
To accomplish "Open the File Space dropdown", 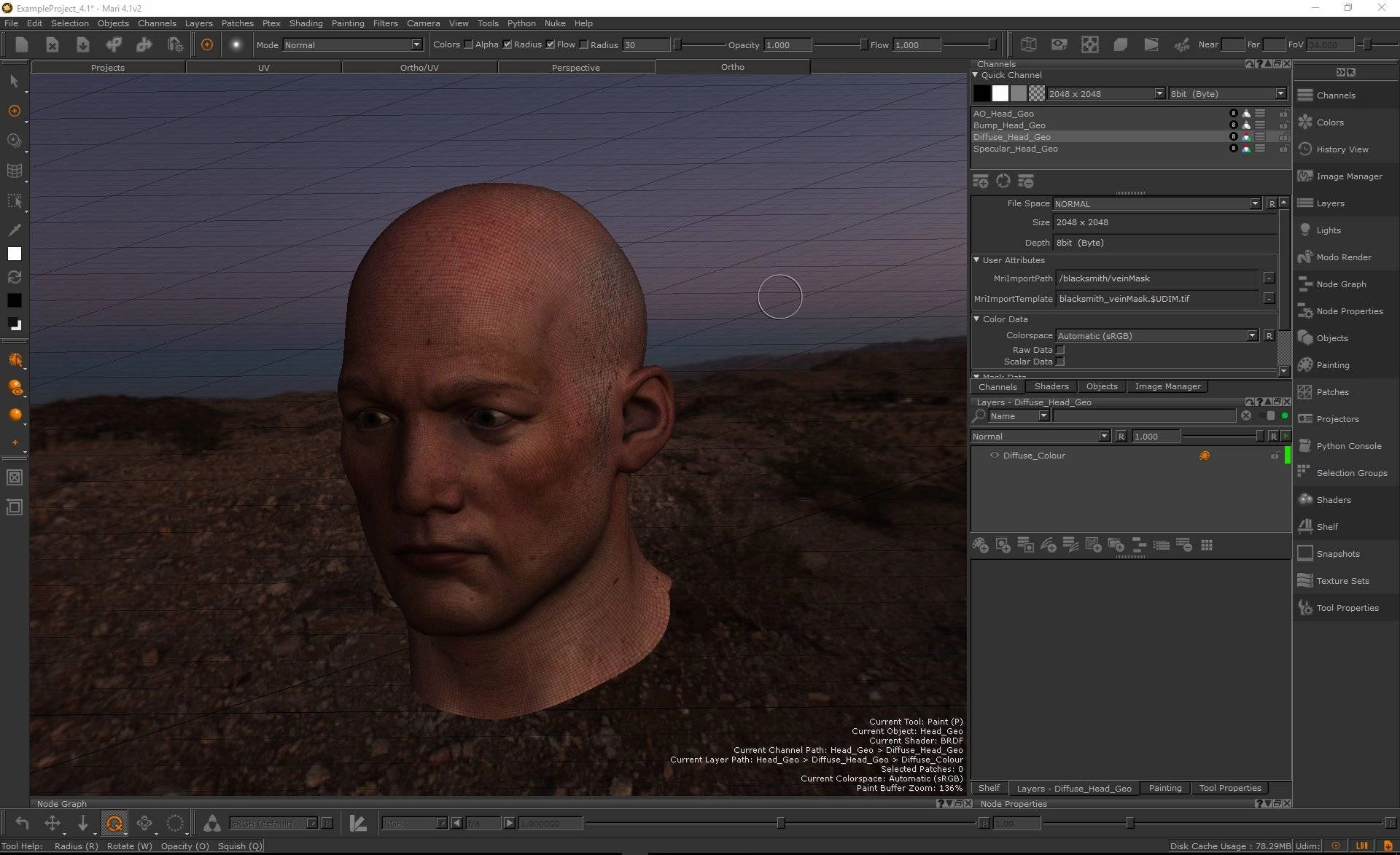I will [x=1157, y=203].
